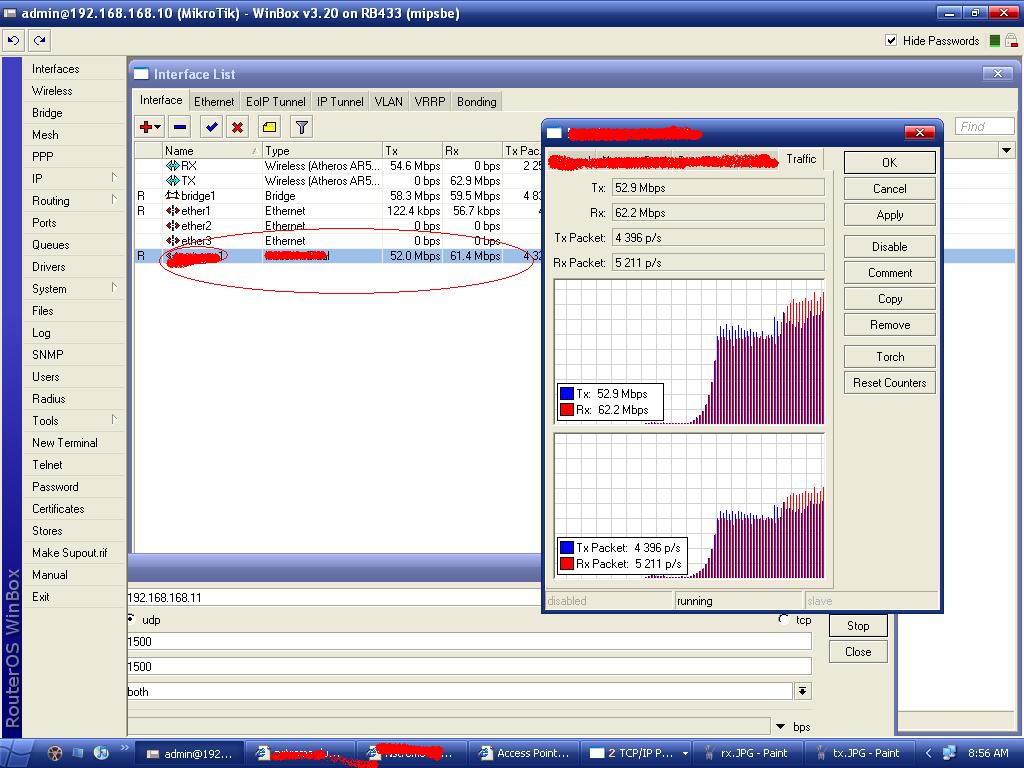Switch to the VRRP tab
The image size is (1024, 768).
[x=430, y=101]
